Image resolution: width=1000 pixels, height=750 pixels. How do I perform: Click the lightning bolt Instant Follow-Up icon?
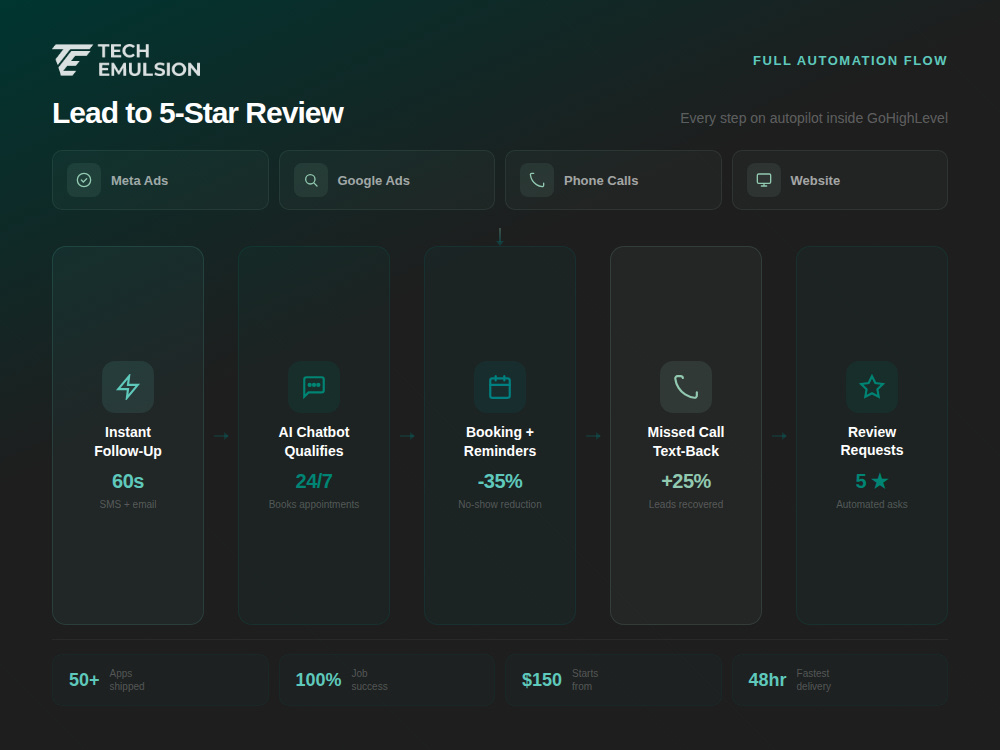click(x=128, y=386)
